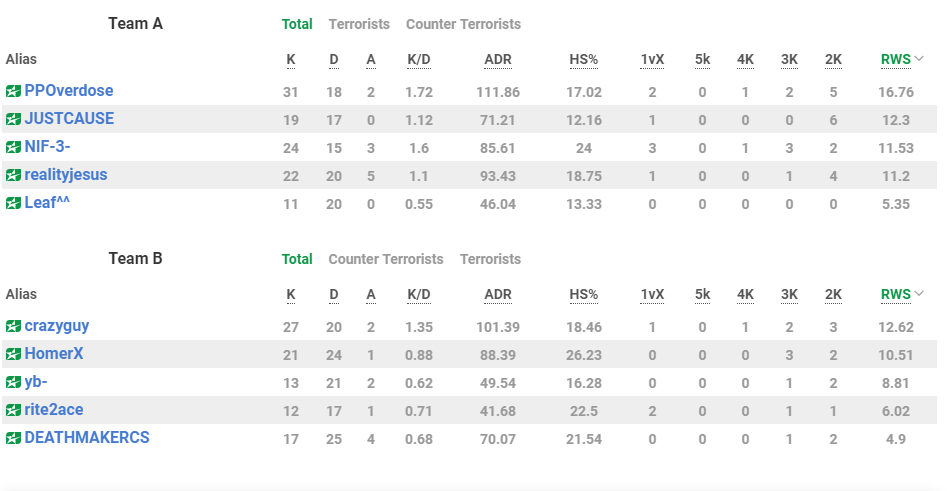Expand the Team A RWS sort arrow
Screen dimensions: 950x491
[x=919, y=59]
